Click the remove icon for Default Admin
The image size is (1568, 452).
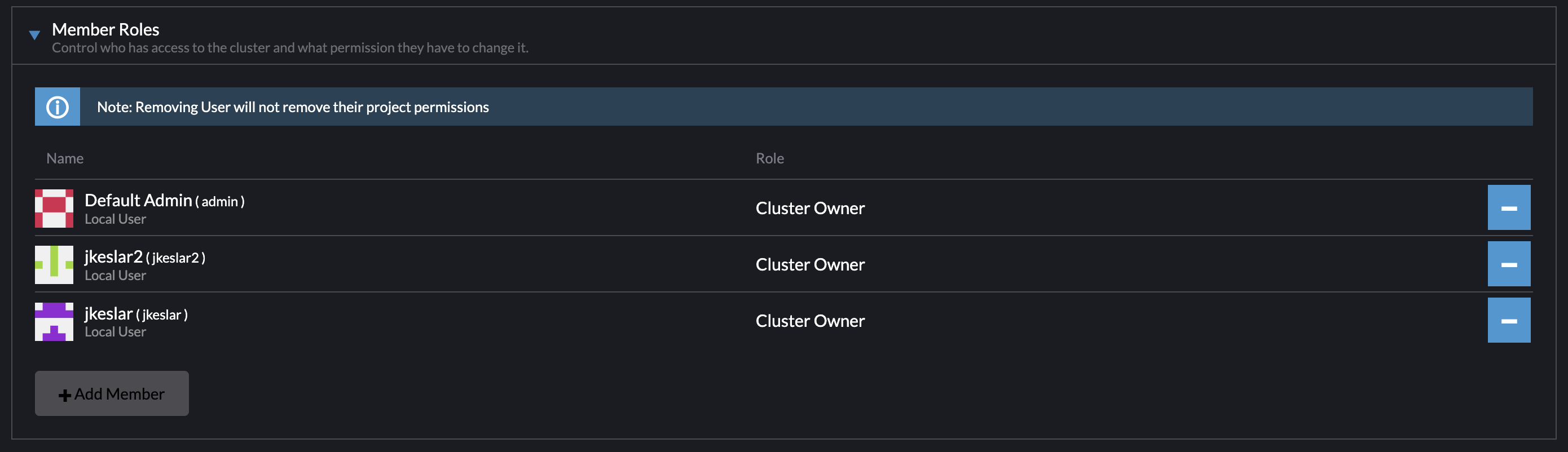(x=1509, y=207)
